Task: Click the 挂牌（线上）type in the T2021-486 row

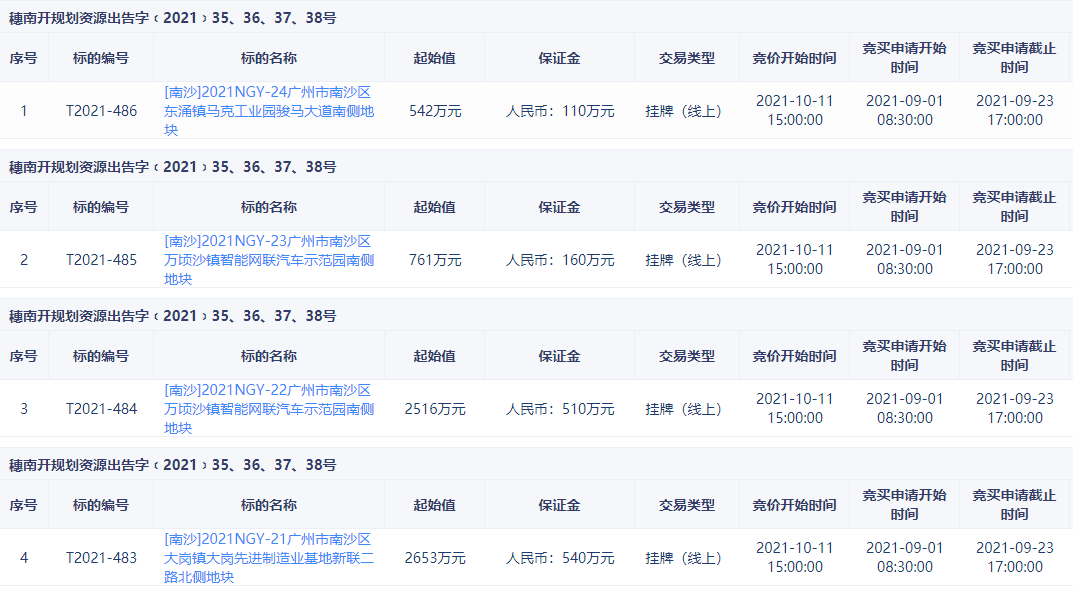Action: click(x=687, y=111)
